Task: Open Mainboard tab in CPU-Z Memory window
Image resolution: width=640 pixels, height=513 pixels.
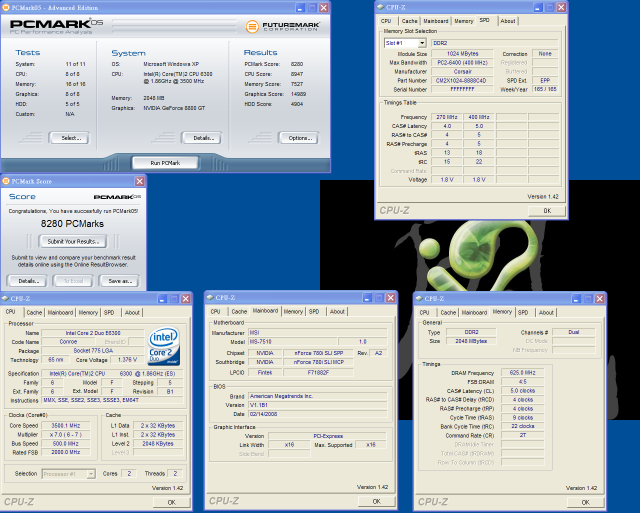Action: tap(474, 313)
